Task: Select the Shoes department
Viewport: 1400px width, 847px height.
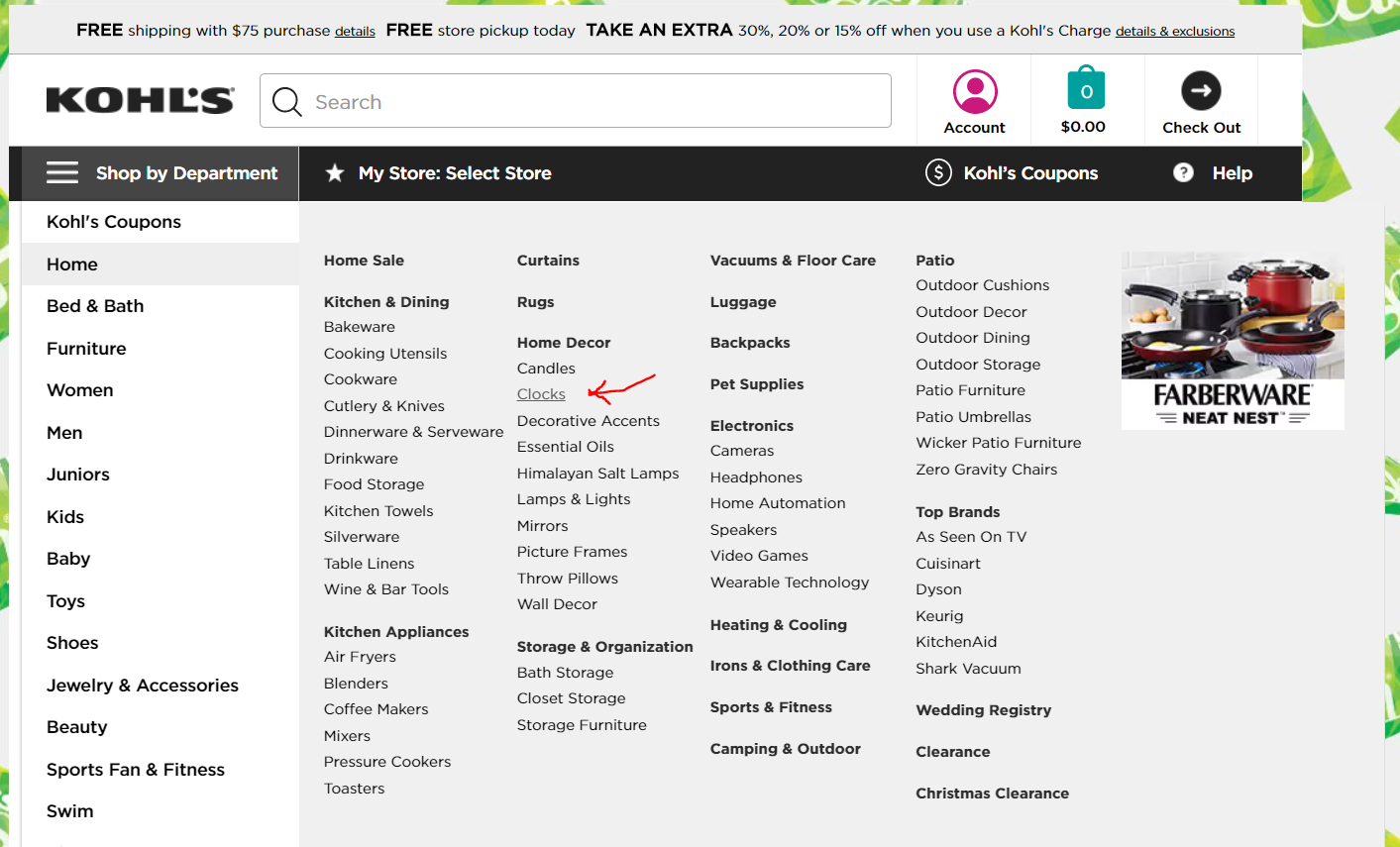Action: tap(72, 643)
